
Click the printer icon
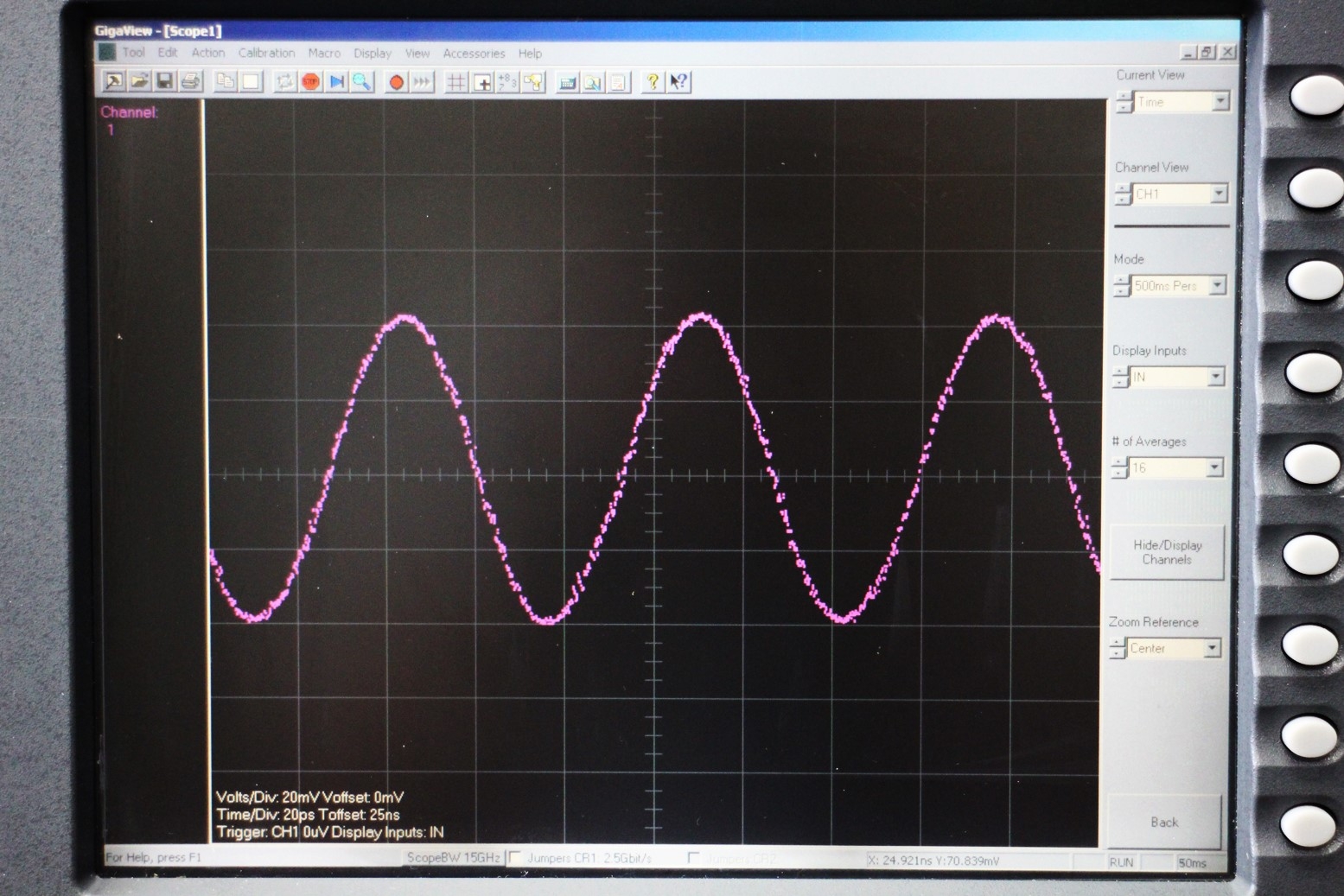(x=191, y=82)
